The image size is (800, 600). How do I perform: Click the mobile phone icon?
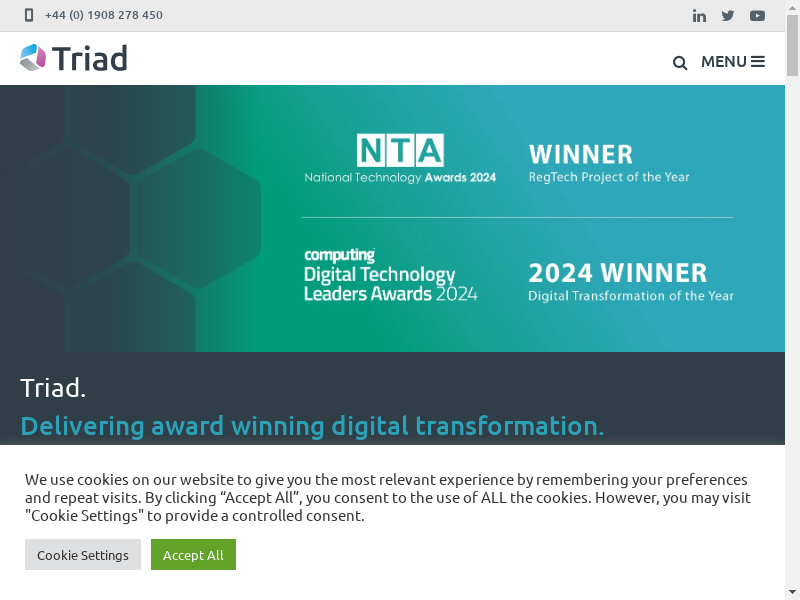[x=29, y=15]
